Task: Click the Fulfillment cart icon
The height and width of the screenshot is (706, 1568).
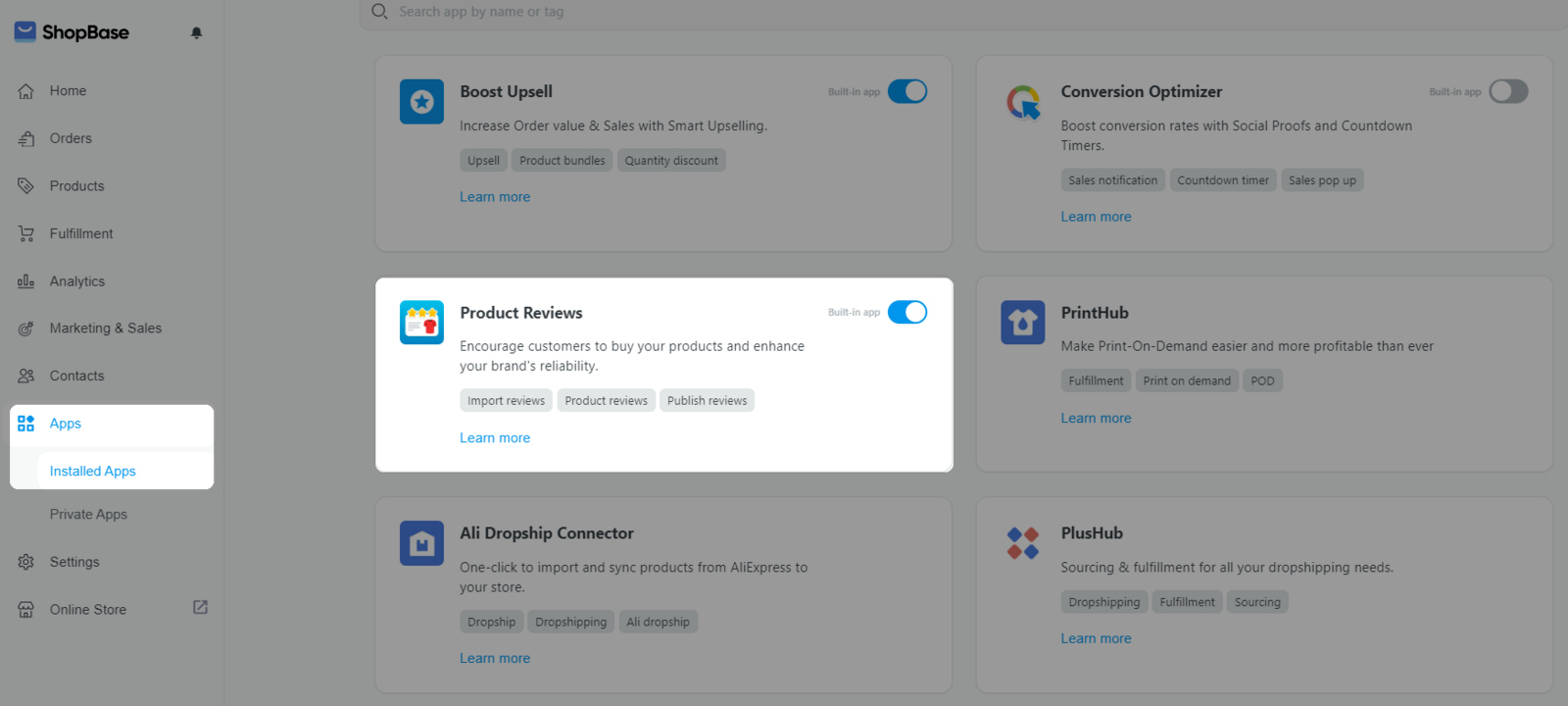Action: [26, 233]
